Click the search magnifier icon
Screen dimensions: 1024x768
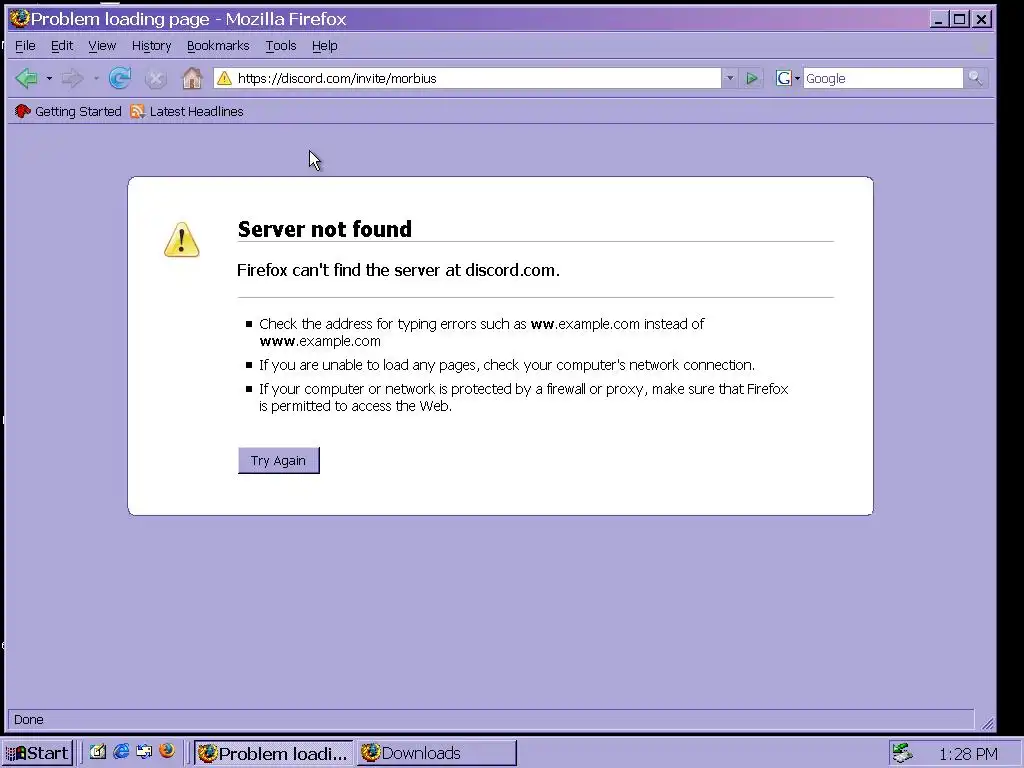pos(975,78)
